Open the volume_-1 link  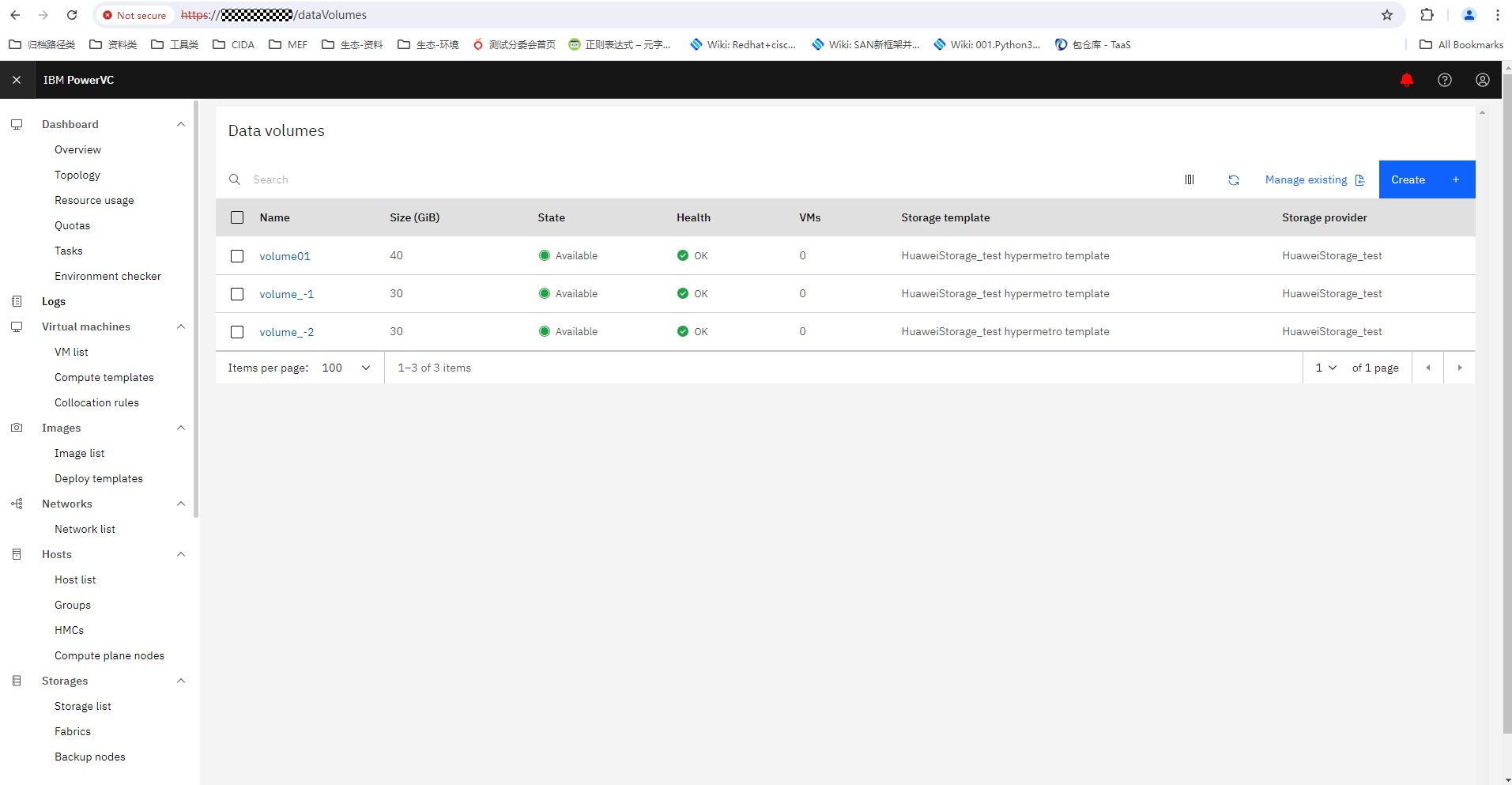(286, 294)
